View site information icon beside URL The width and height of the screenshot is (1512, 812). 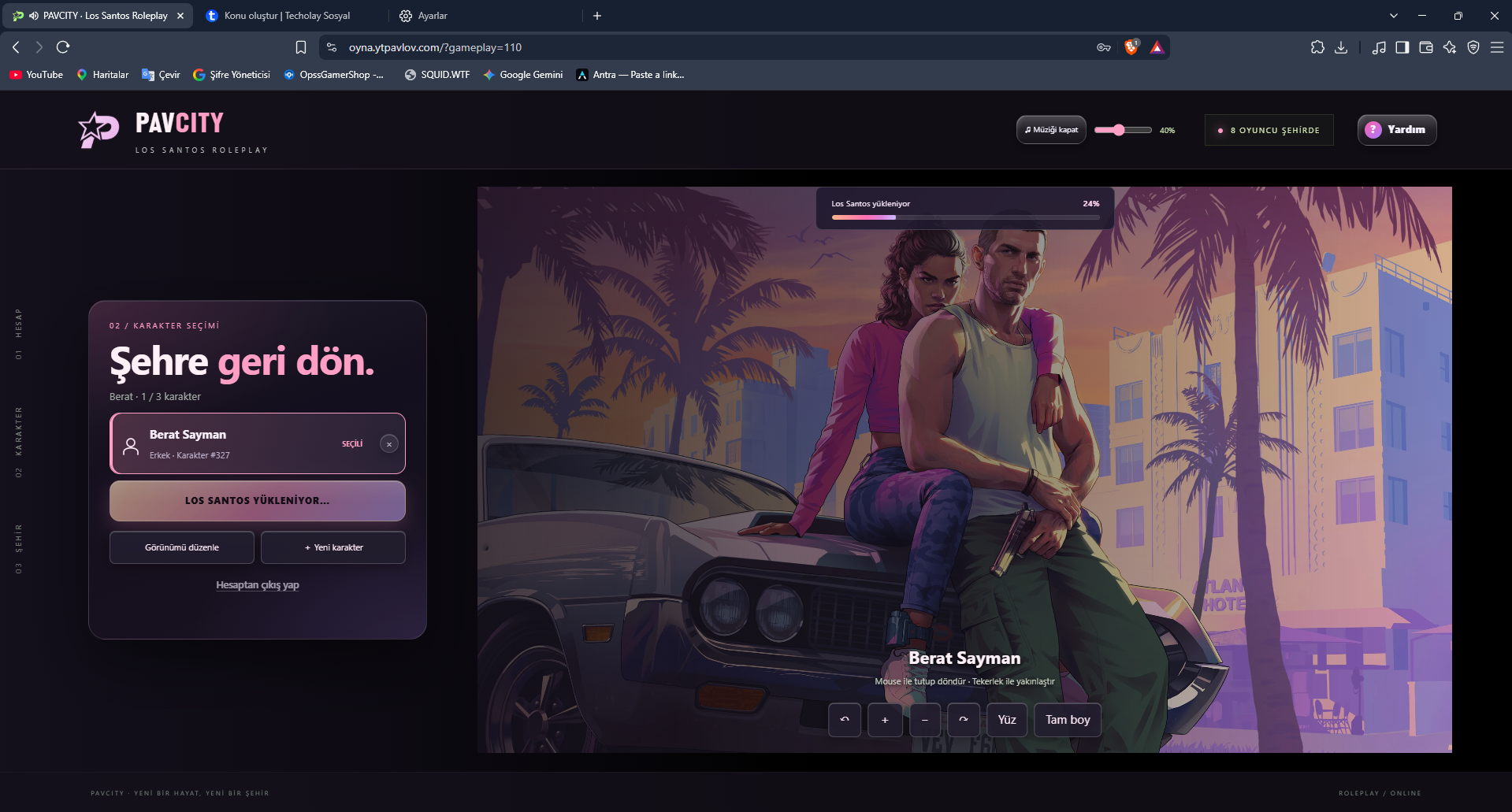[332, 47]
